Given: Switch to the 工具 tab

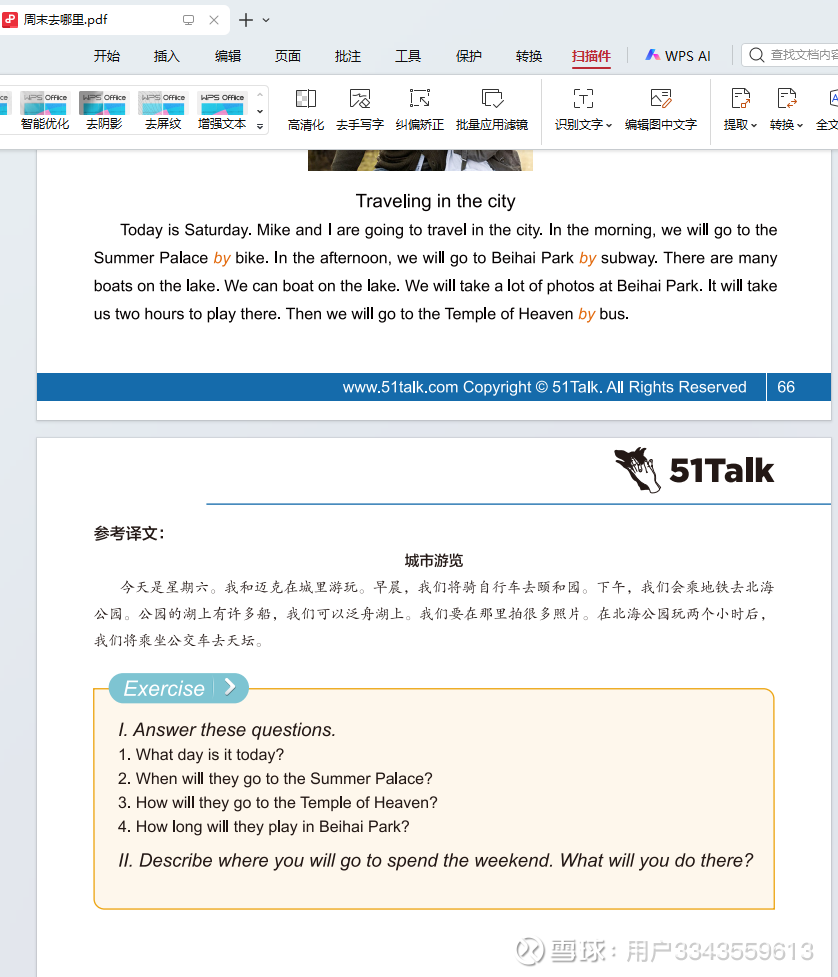Looking at the screenshot, I should pyautogui.click(x=408, y=56).
